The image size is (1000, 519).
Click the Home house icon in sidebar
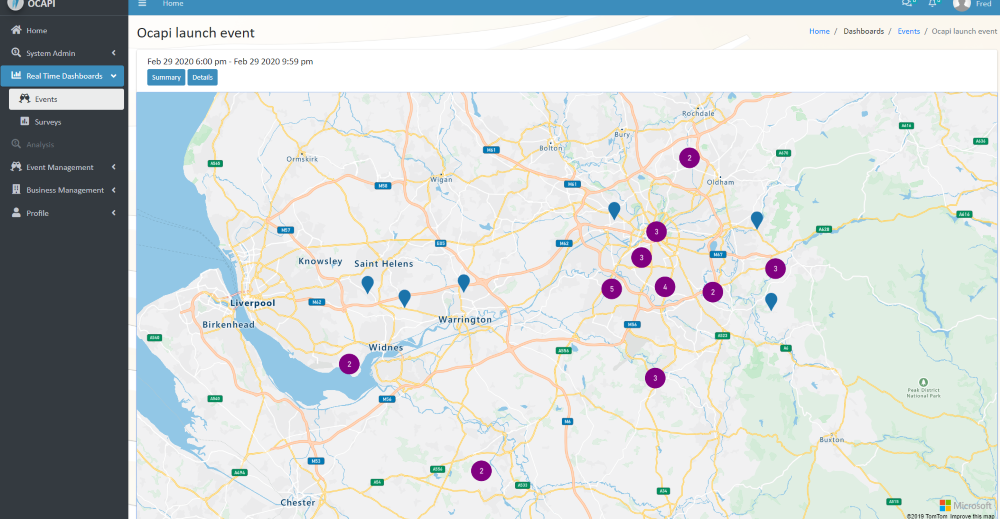tap(16, 30)
